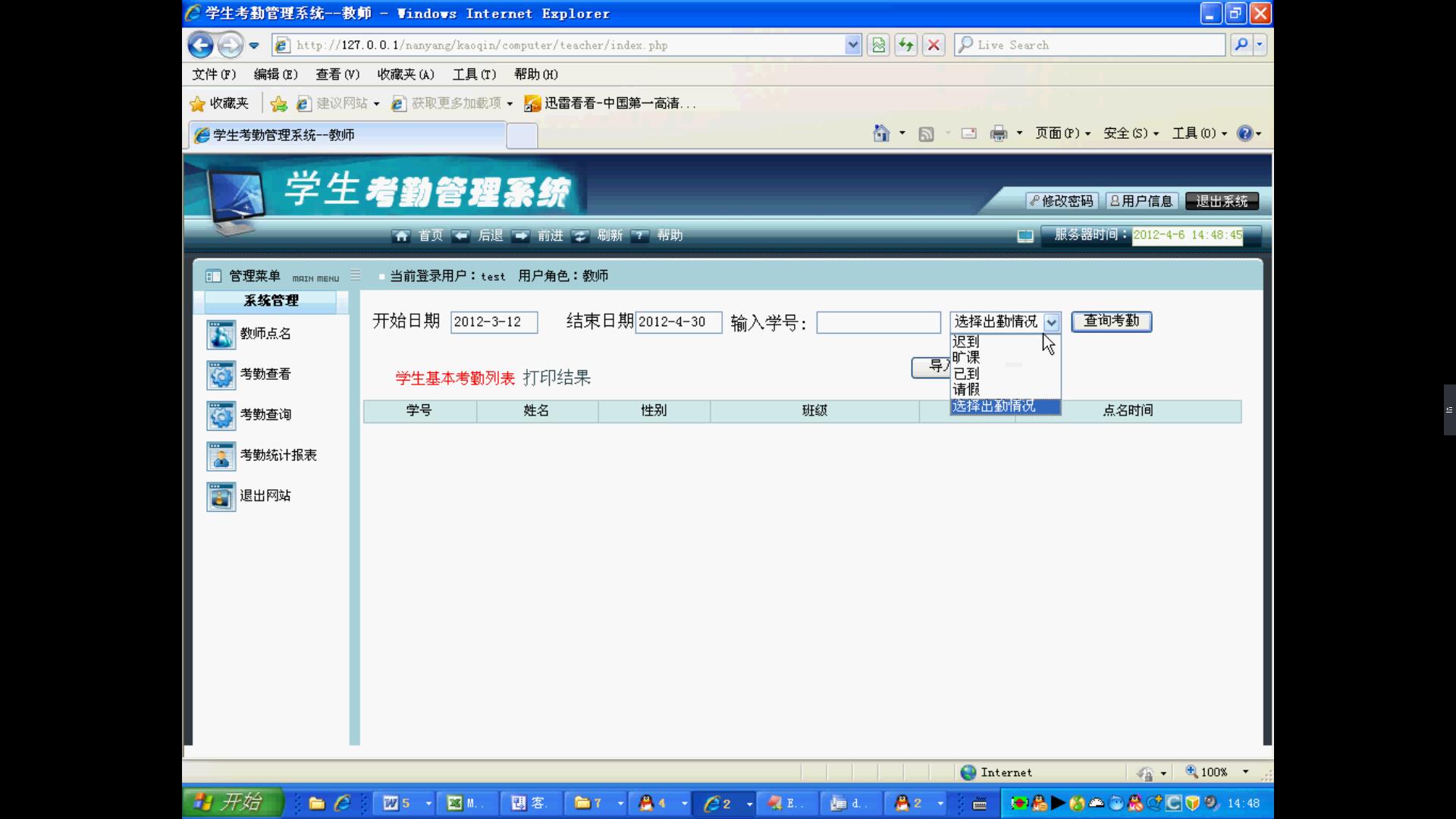The width and height of the screenshot is (1456, 819).
Task: Click the IE quick launch icon in taskbar
Action: pyautogui.click(x=342, y=803)
